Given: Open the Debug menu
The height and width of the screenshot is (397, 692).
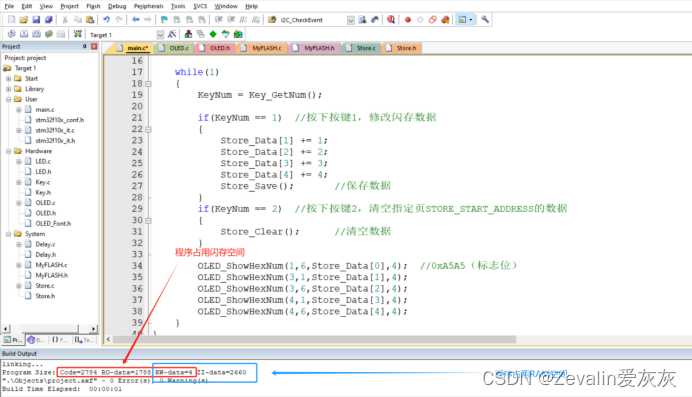Looking at the screenshot, I should click(117, 6).
